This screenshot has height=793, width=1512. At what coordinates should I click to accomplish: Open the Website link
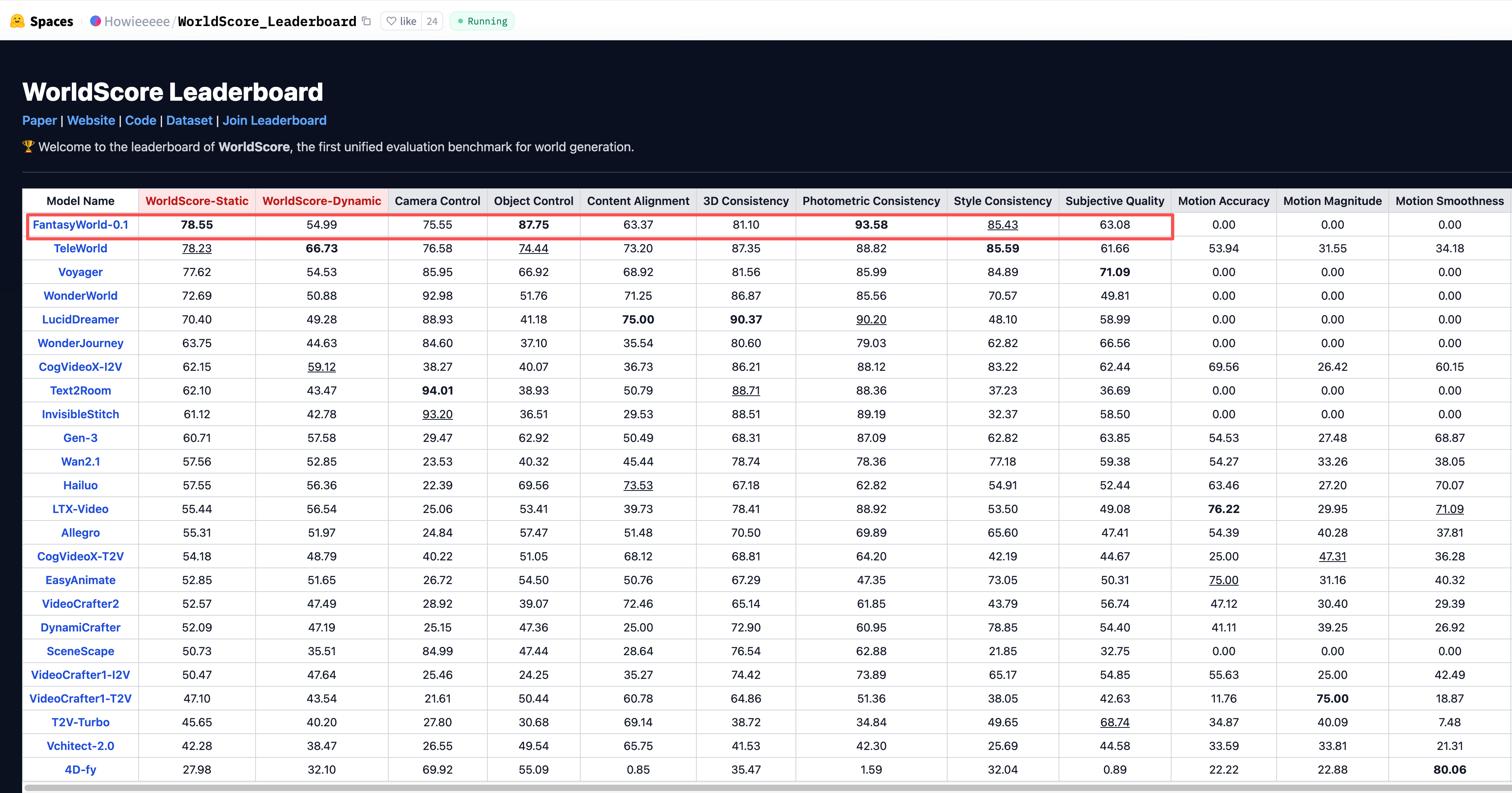pyautogui.click(x=91, y=120)
